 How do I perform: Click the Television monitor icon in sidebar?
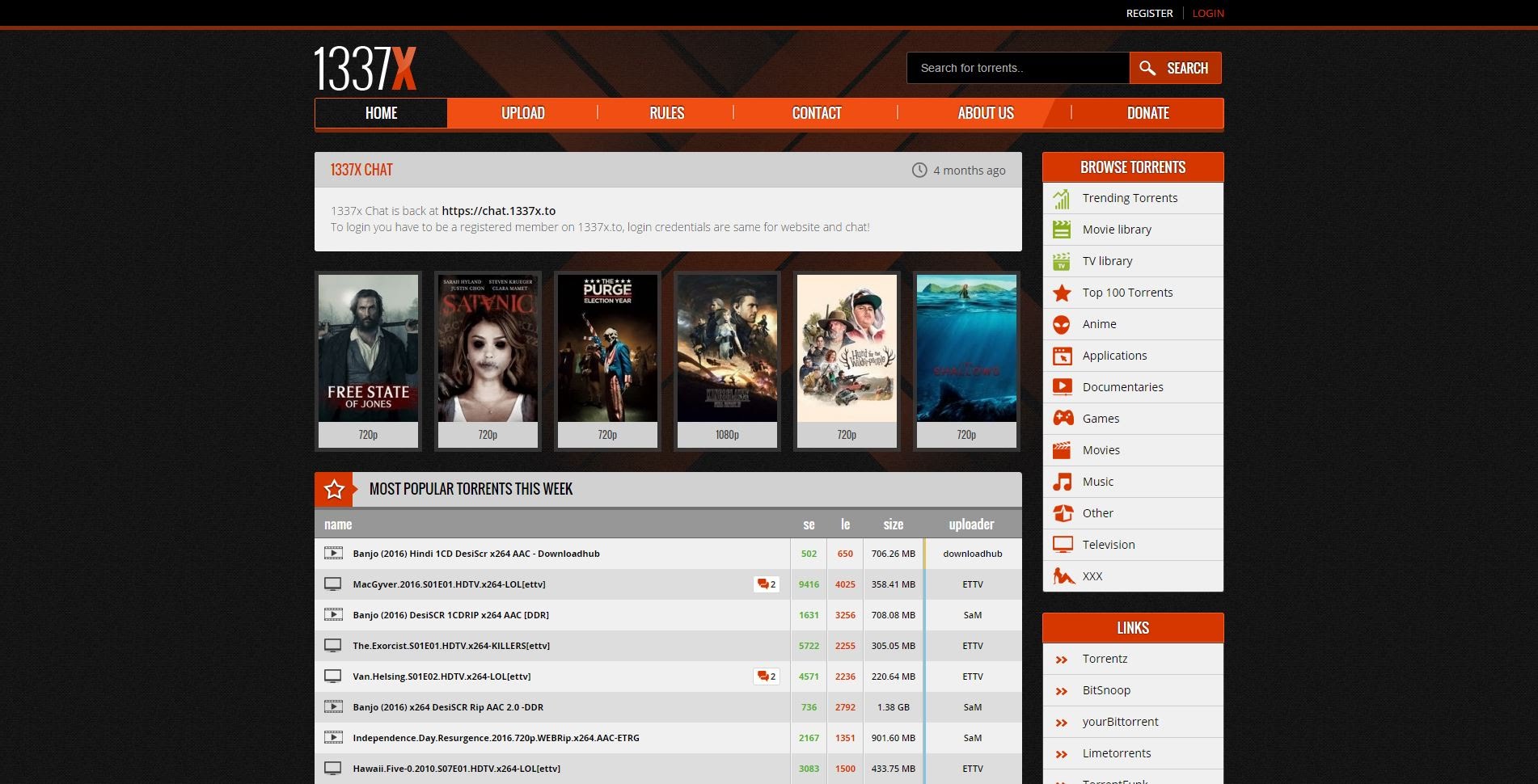pyautogui.click(x=1063, y=545)
